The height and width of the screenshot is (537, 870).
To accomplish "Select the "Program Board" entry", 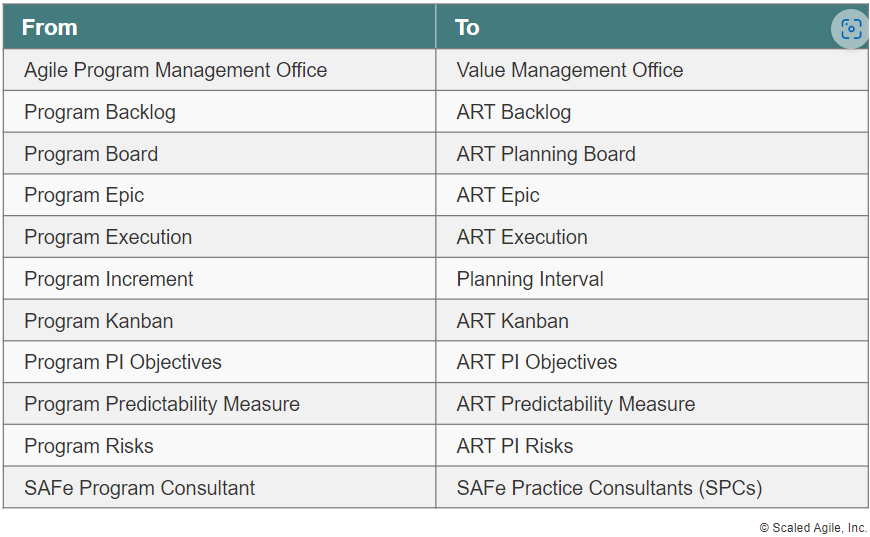I will 91,154.
